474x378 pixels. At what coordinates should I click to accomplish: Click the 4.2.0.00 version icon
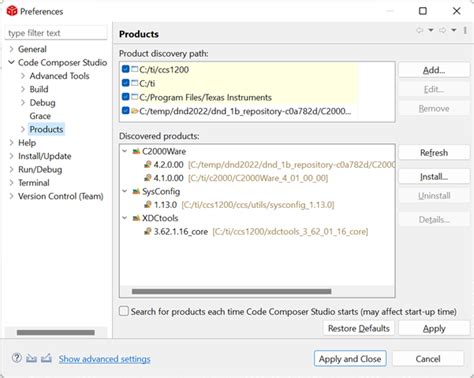(x=148, y=165)
